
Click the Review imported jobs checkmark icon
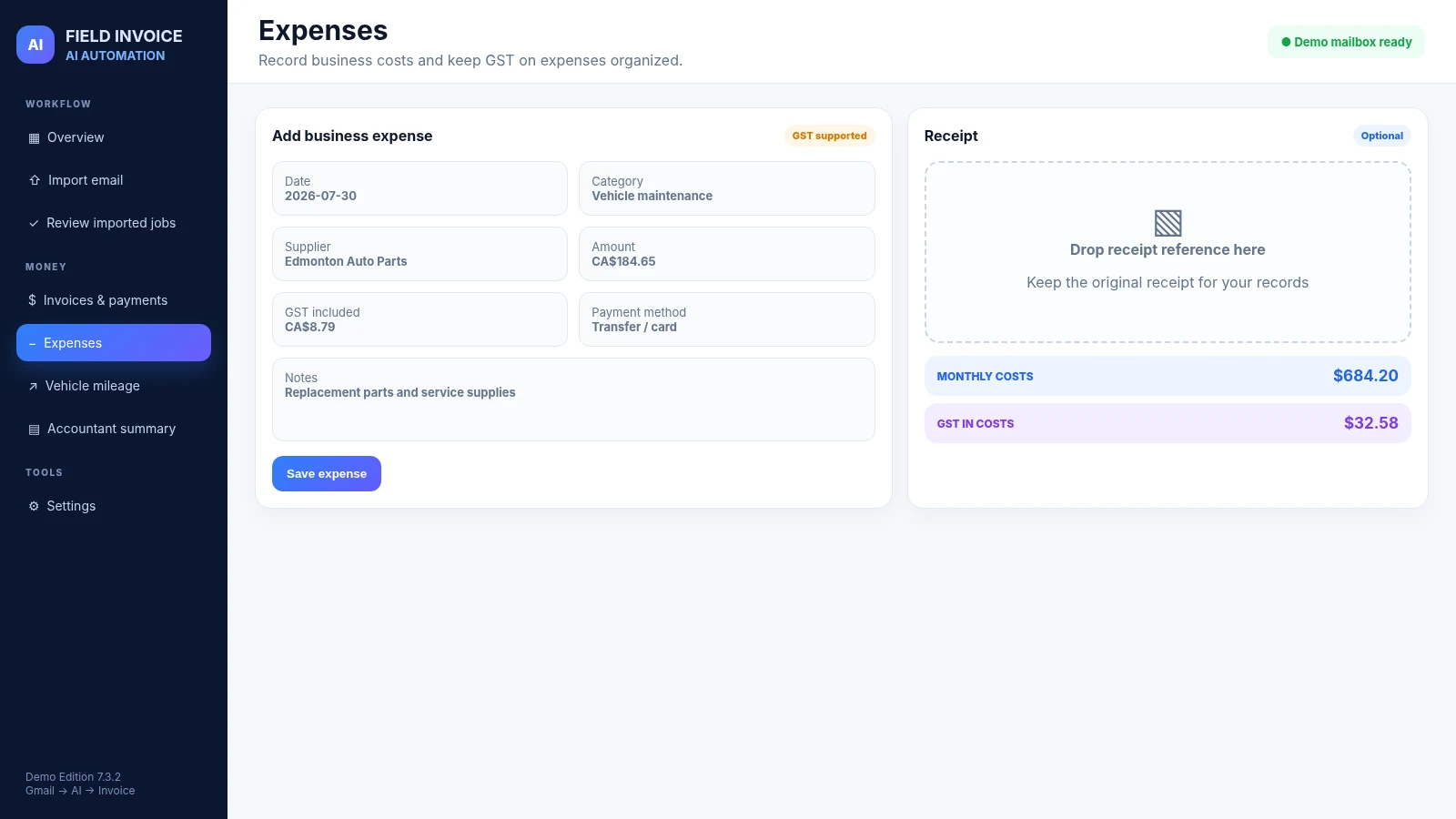[x=34, y=223]
